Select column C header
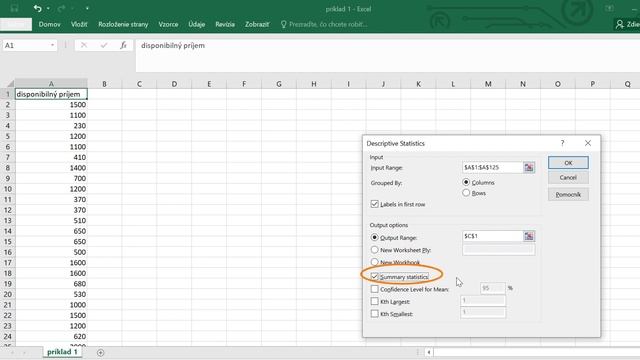This screenshot has height=360, width=640. [139, 84]
